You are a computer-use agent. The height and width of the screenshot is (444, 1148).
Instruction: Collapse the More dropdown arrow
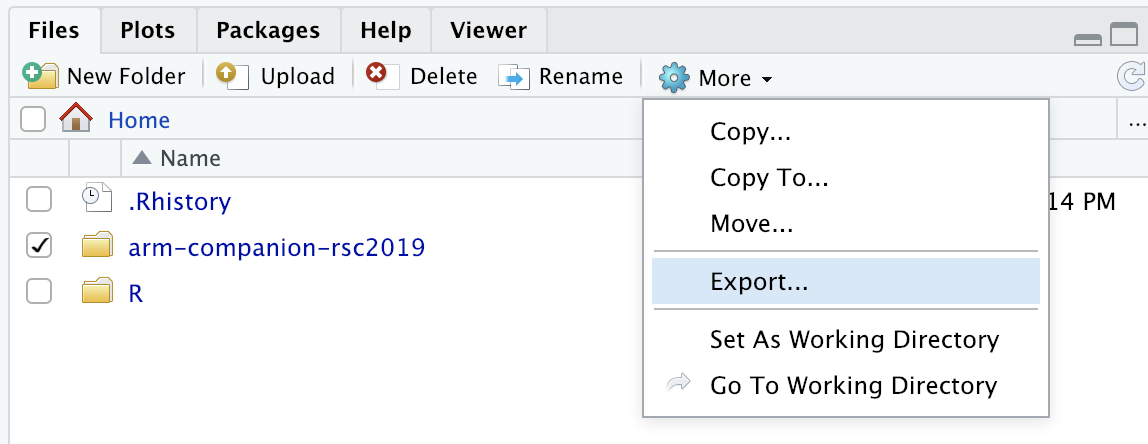(x=767, y=79)
